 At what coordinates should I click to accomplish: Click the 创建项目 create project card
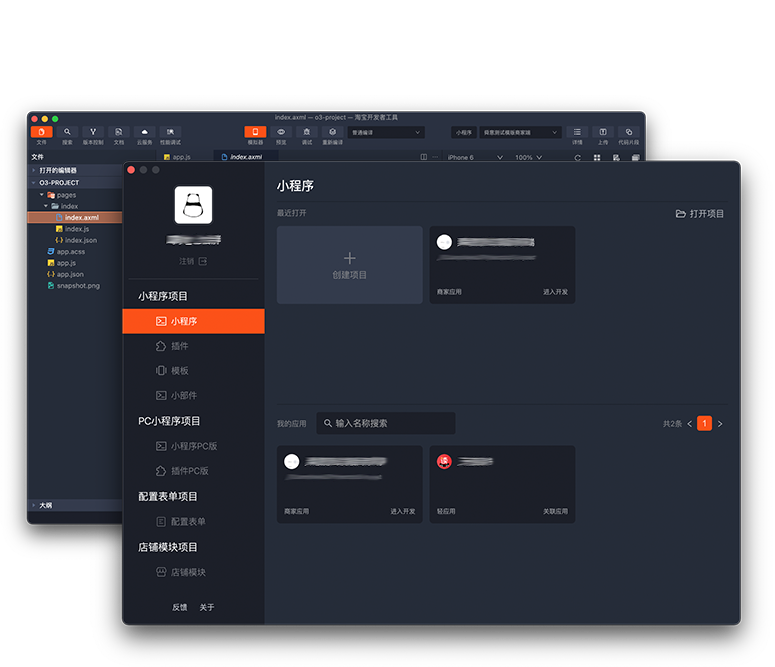point(349,265)
